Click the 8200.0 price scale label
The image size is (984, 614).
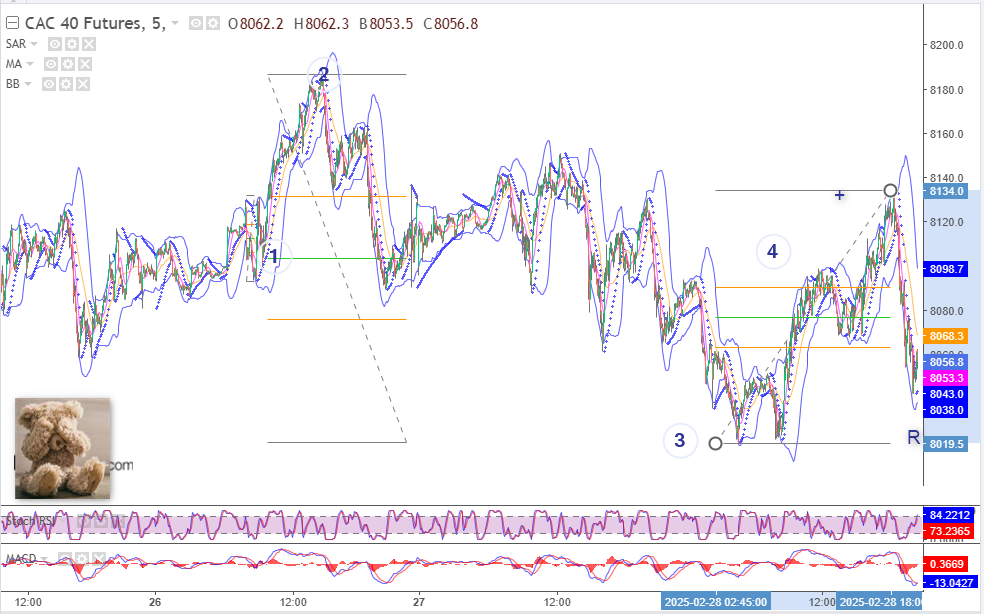(x=946, y=45)
